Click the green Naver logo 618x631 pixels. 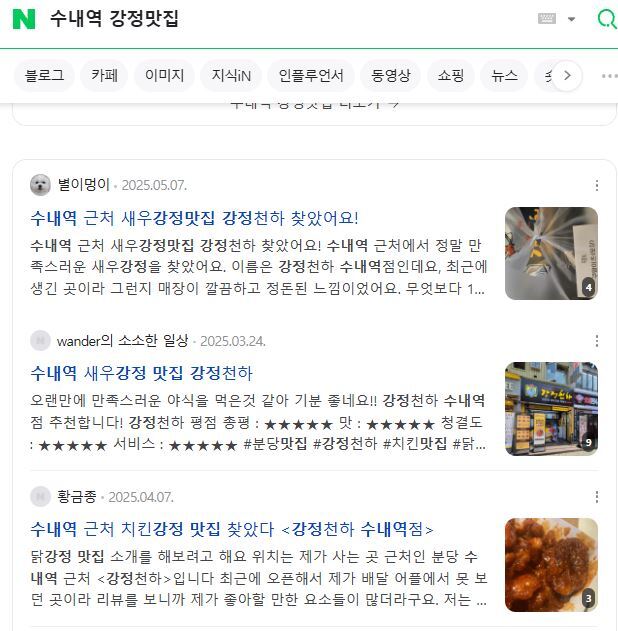point(24,19)
